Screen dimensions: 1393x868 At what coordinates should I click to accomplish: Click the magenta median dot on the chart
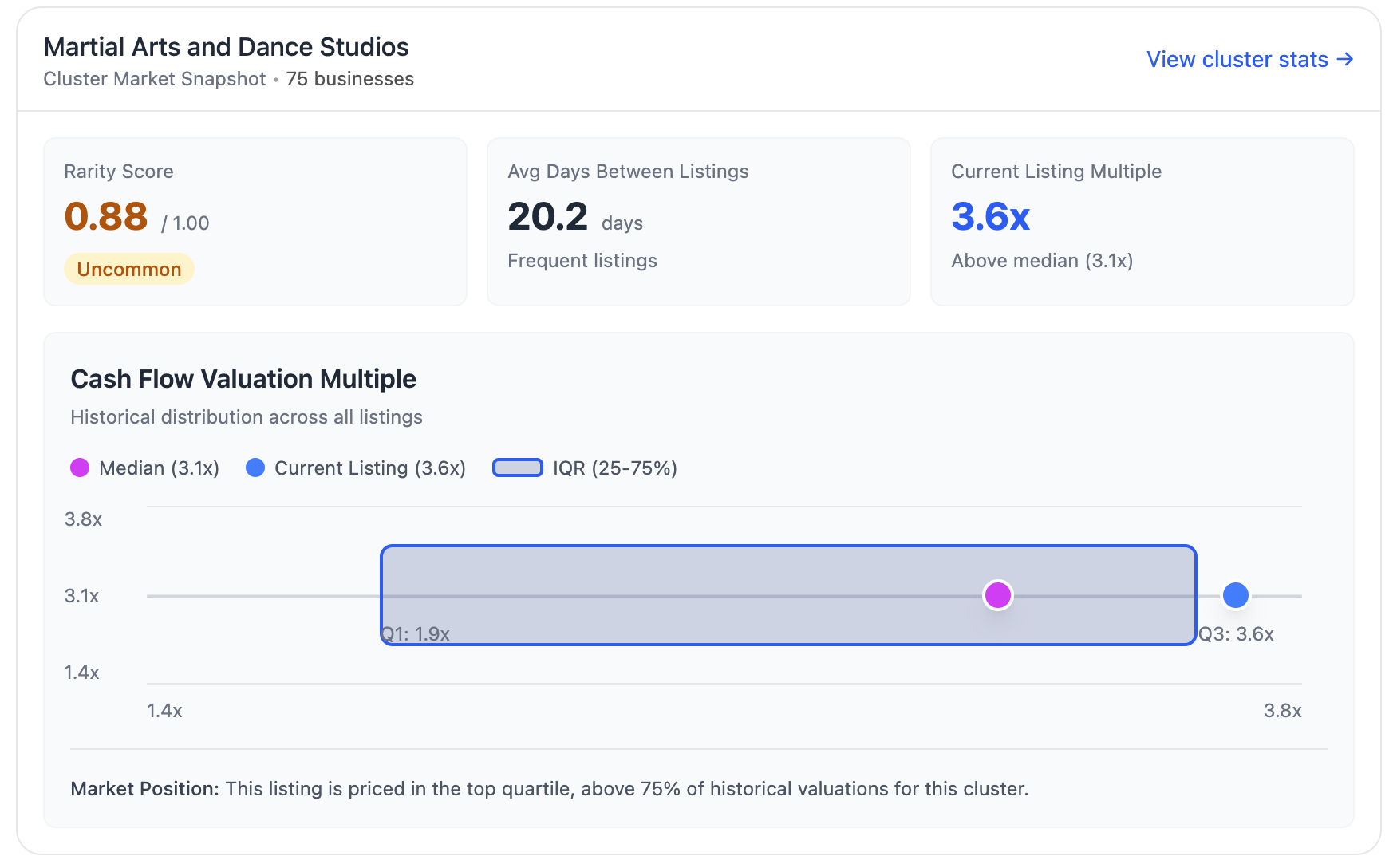pyautogui.click(x=997, y=595)
